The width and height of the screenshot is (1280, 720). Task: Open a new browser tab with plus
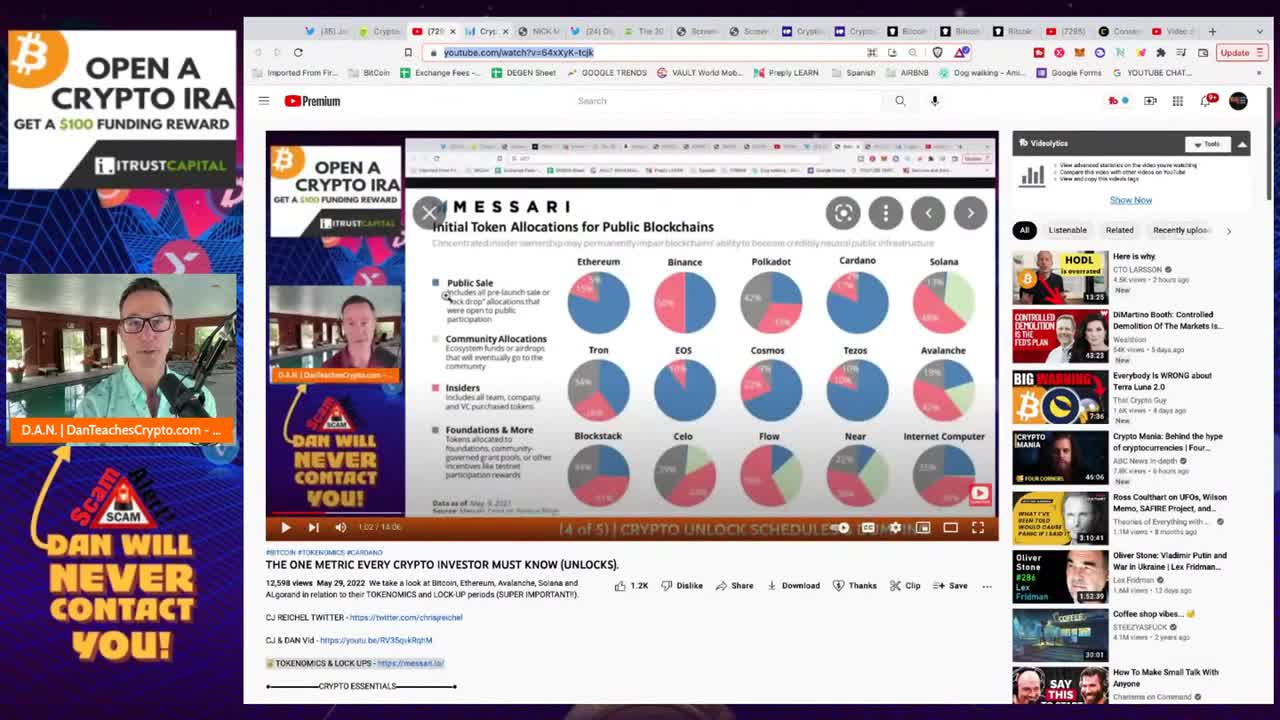1213,31
